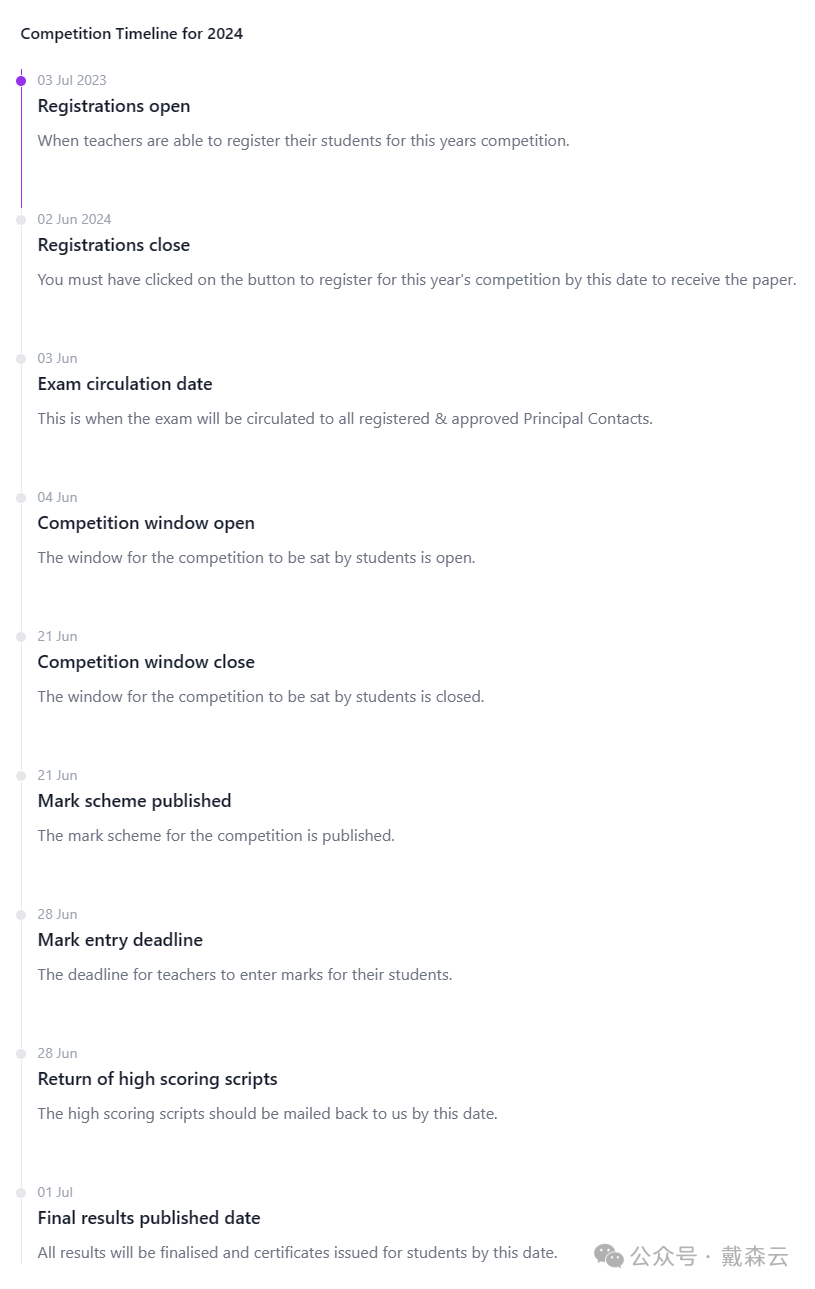Image resolution: width=815 pixels, height=1289 pixels.
Task: Click the 03 Jul 2023 date label
Action: click(72, 80)
